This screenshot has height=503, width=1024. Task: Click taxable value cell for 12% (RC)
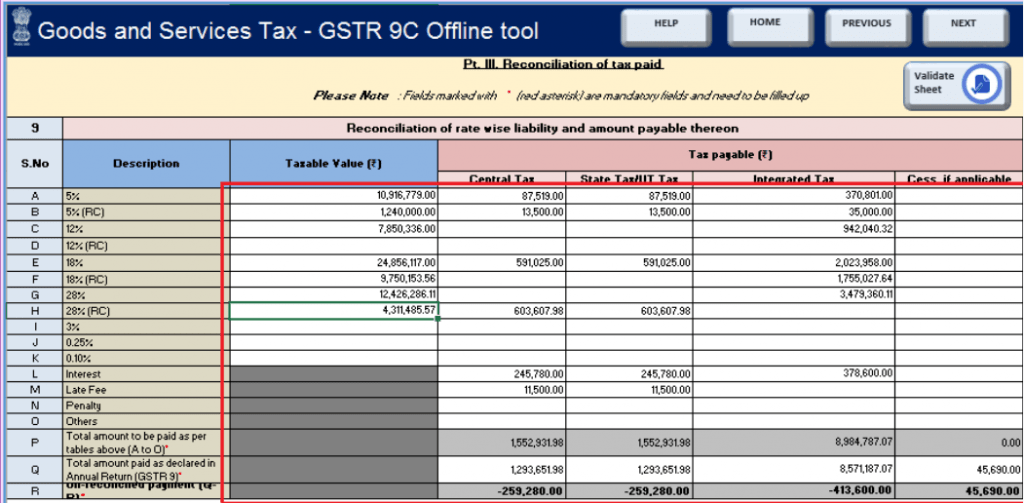coord(334,246)
